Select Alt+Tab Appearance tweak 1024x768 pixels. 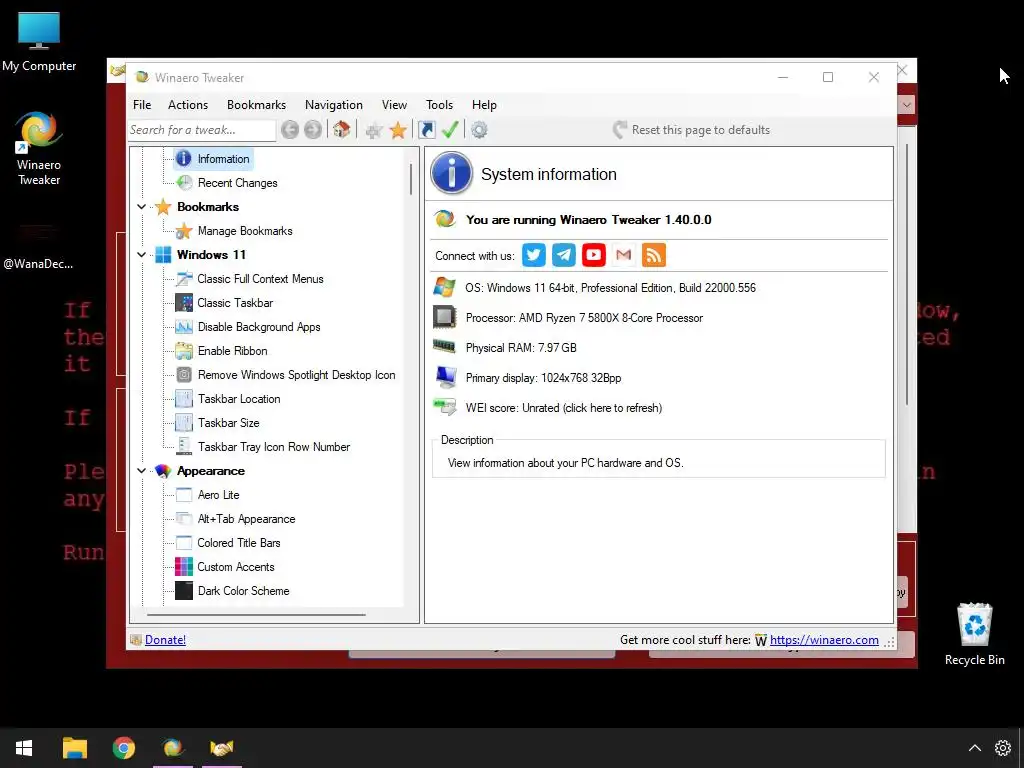point(246,519)
